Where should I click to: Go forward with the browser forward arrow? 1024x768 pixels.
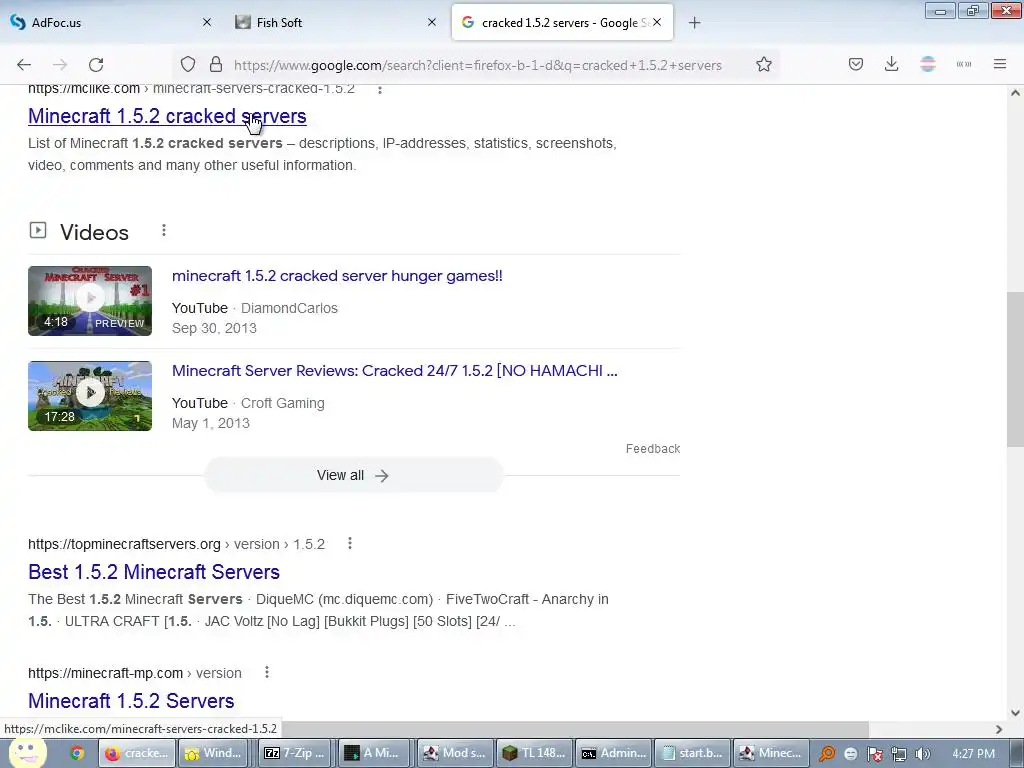(60, 65)
